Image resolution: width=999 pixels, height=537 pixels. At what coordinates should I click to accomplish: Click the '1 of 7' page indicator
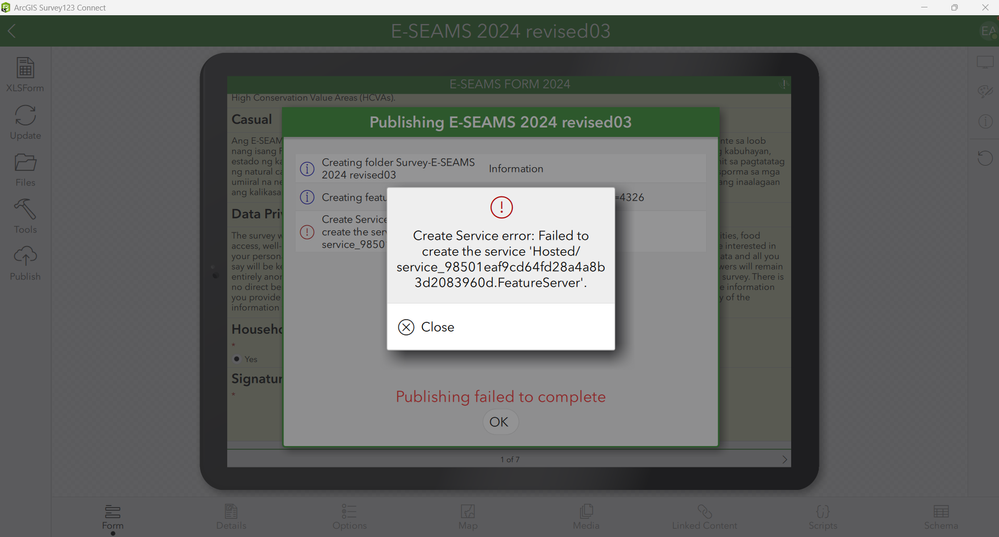coord(510,459)
